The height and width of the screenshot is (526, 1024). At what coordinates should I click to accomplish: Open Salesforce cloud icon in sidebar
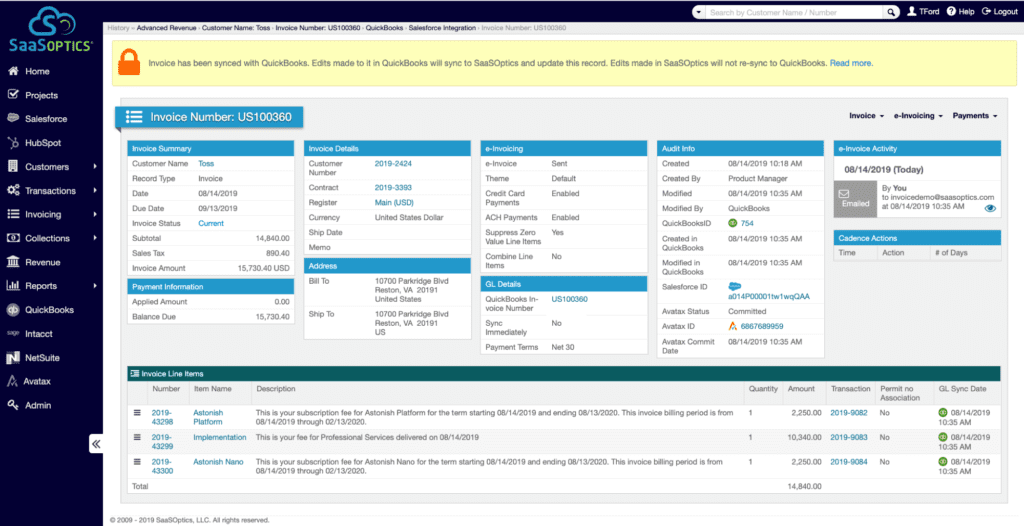[x=14, y=119]
